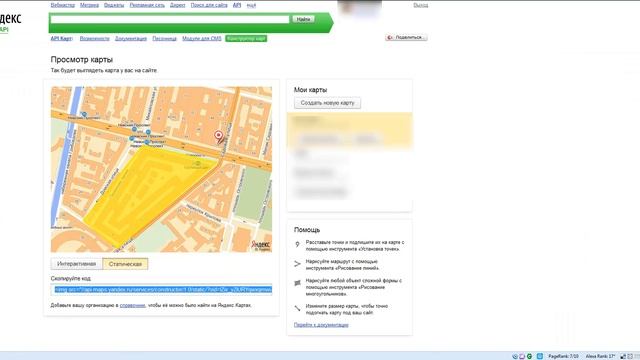Click the placemark icon in the Помощь panel
This screenshot has height=360, width=640.
coord(297,245)
